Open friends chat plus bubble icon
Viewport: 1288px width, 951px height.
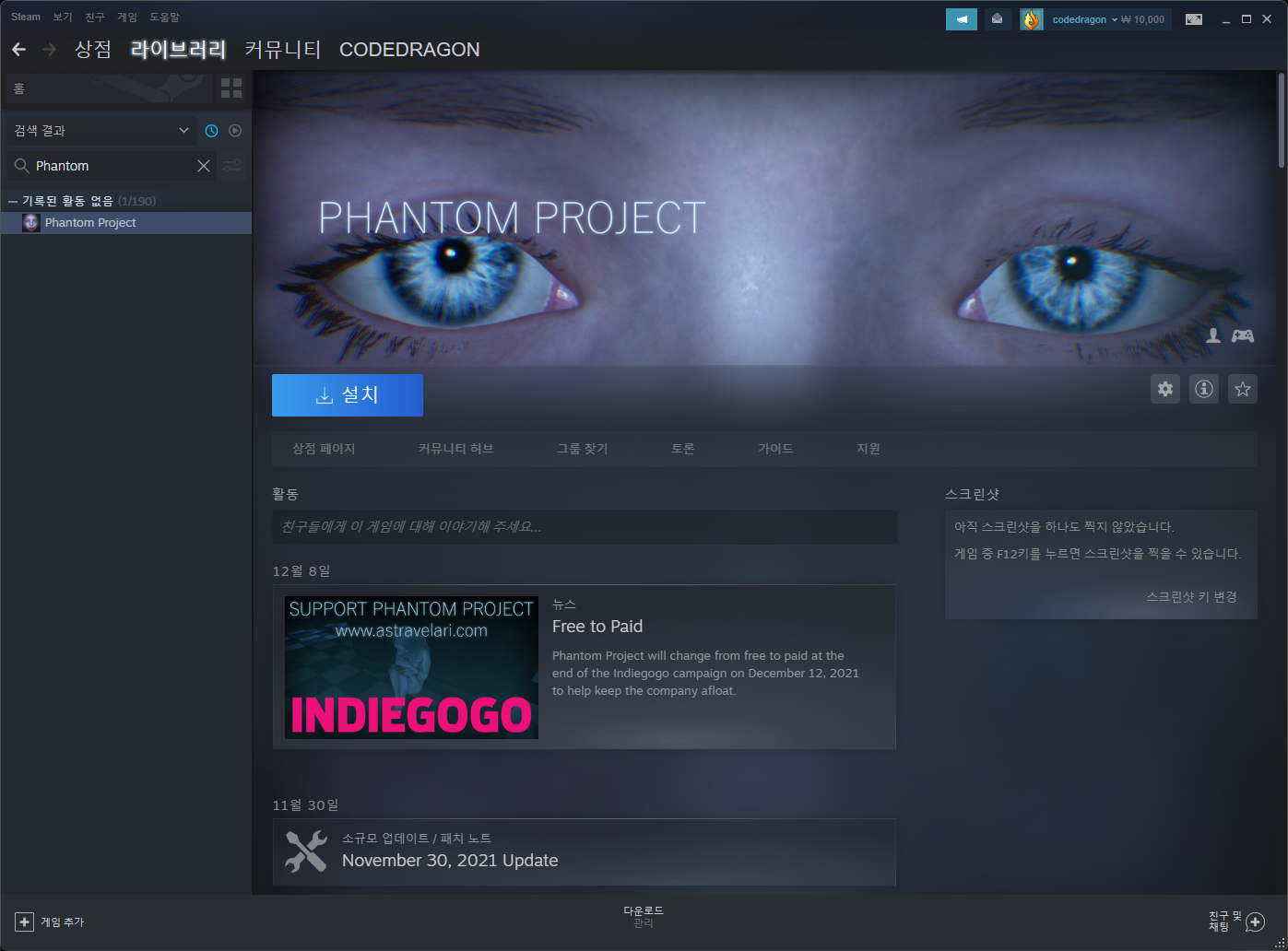coord(1255,922)
